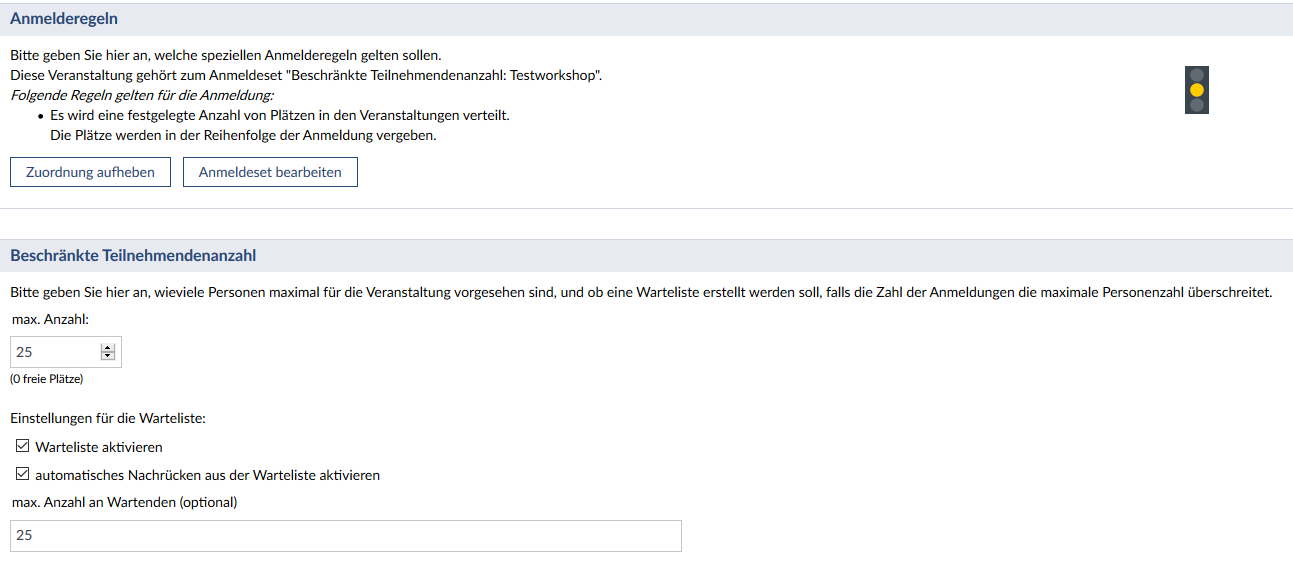Click the max. Anzahl an Wartenden (optional) label
Viewport: 1293px width, 561px height.
click(124, 502)
